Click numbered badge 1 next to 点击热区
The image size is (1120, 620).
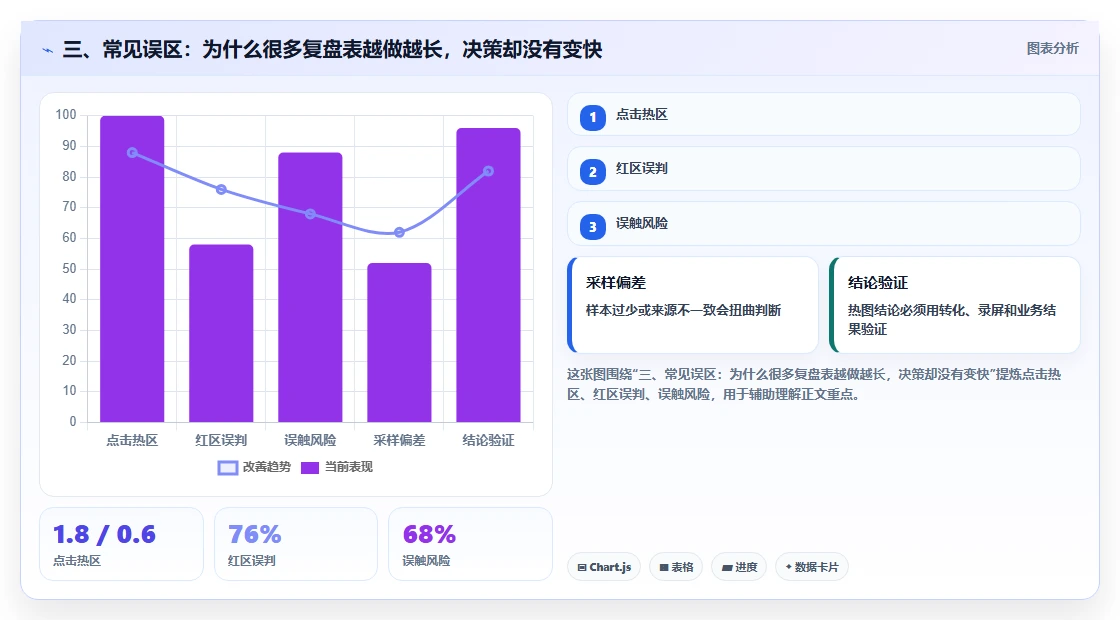tap(593, 117)
